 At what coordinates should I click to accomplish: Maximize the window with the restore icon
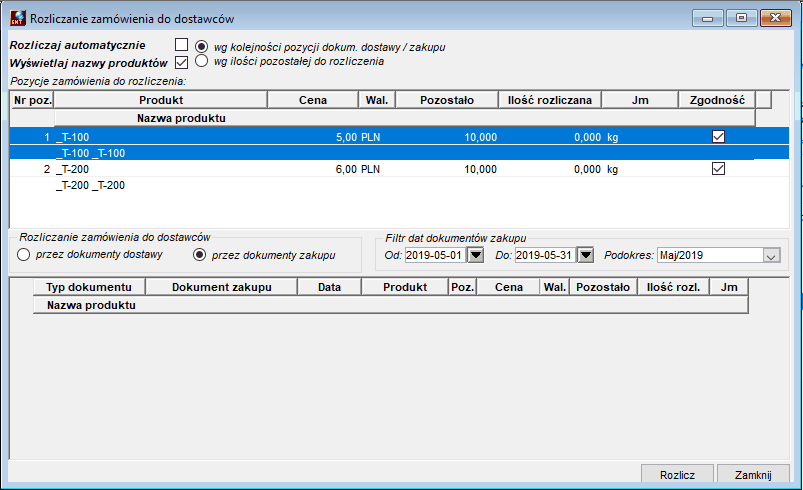click(741, 18)
